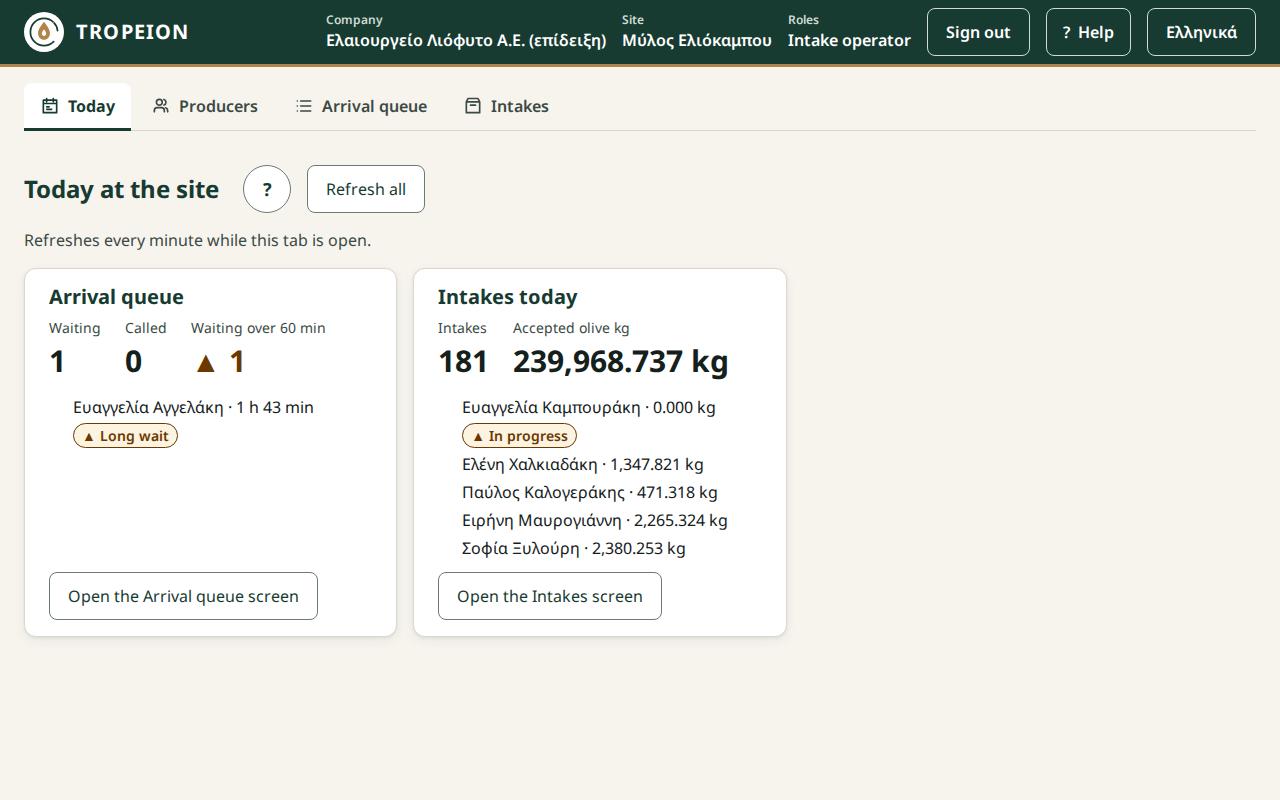
Task: Click the In progress badge
Action: 519,436
